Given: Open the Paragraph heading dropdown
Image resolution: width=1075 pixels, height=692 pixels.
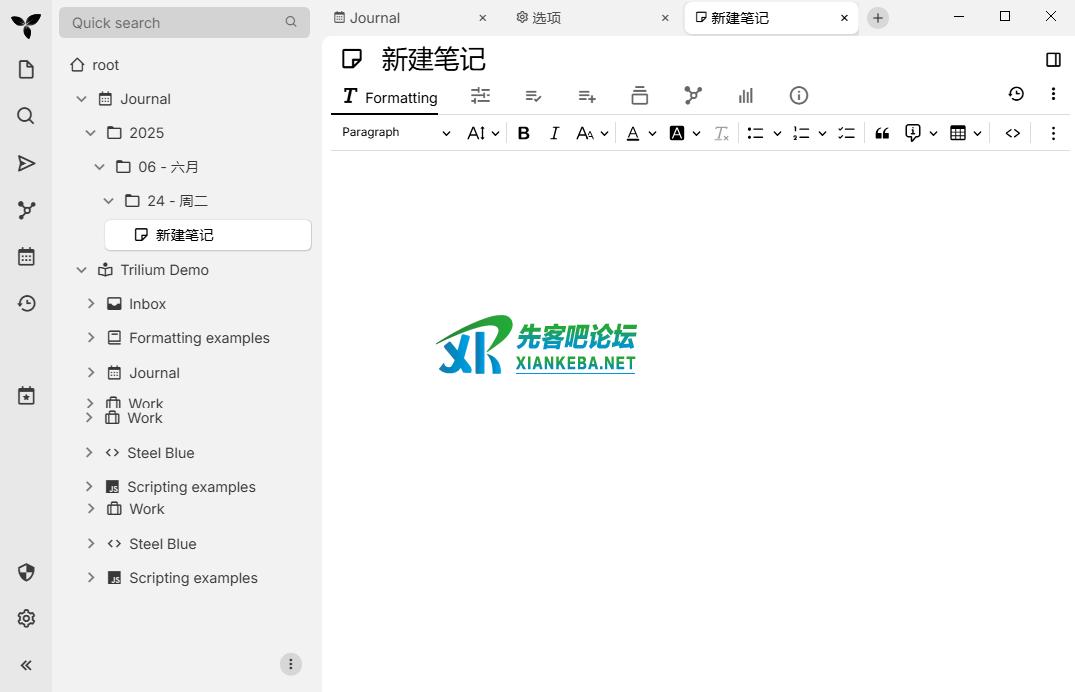Looking at the screenshot, I should coord(396,133).
